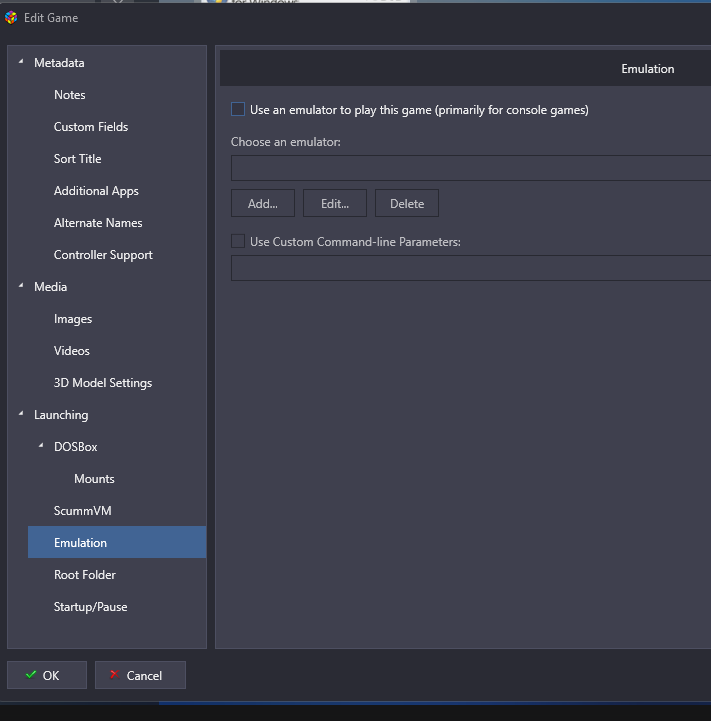Click the green checkmark icon on OK

tap(31, 675)
